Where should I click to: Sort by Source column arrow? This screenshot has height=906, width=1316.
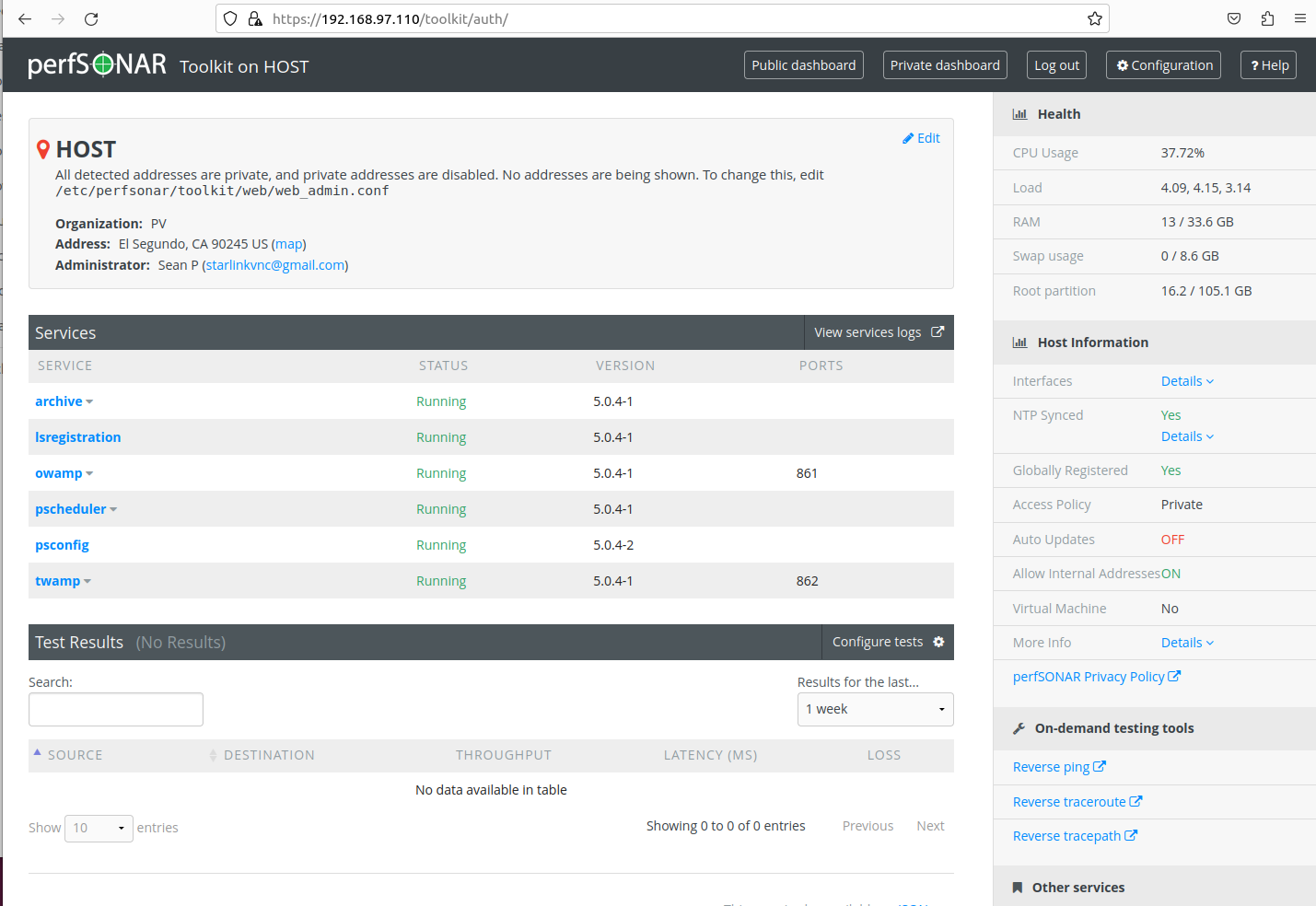click(38, 752)
